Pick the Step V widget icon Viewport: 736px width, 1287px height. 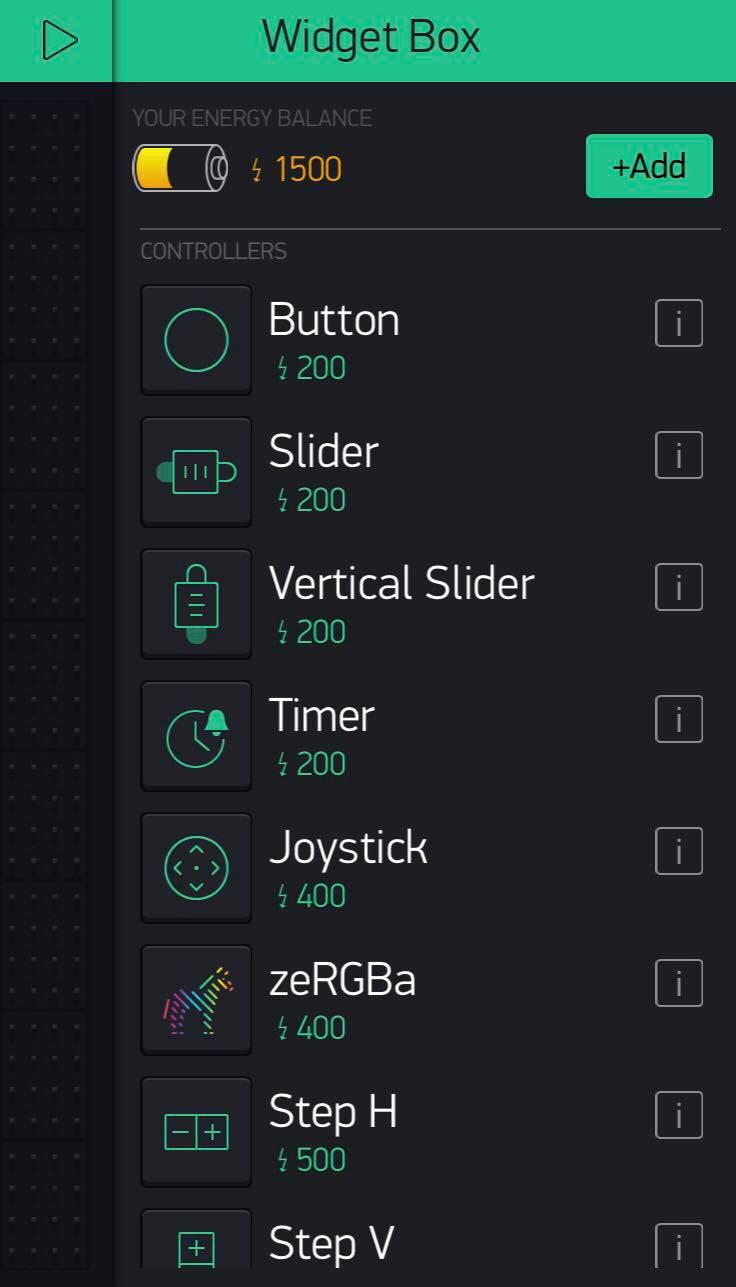point(196,1245)
